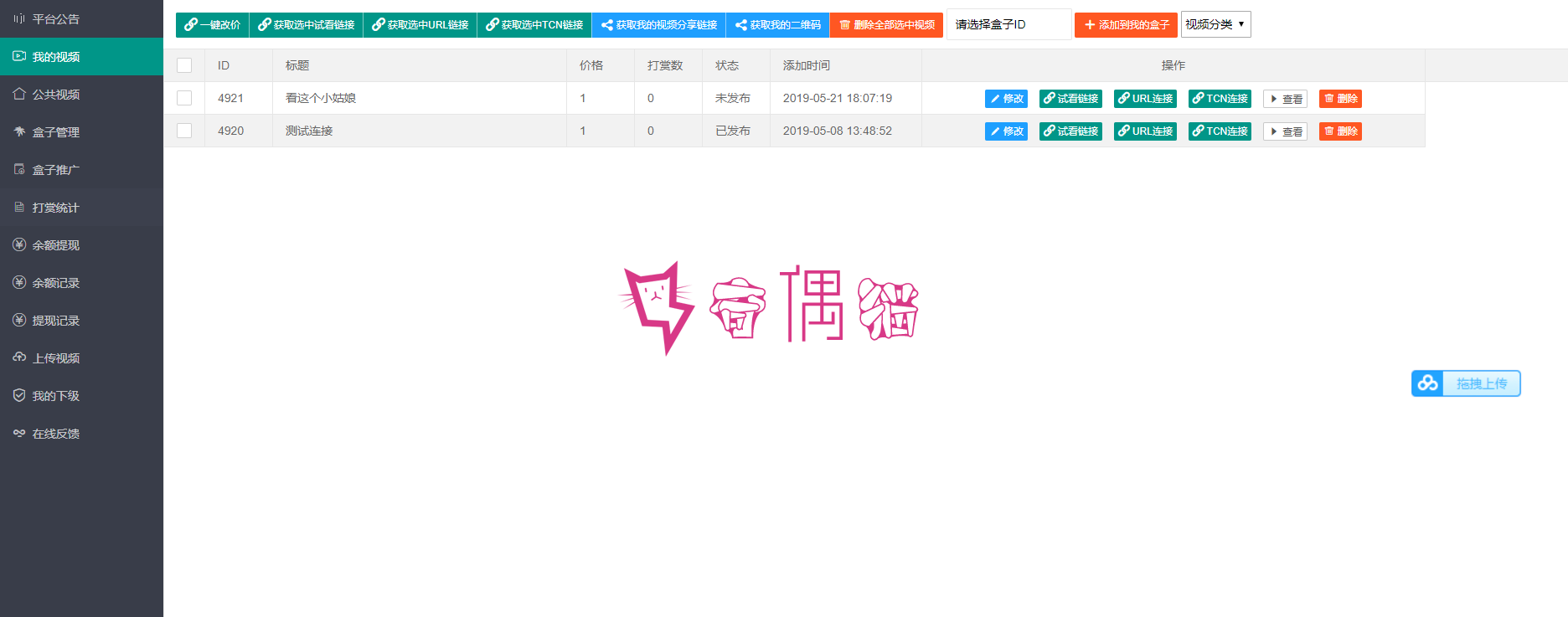The image size is (1568, 617).
Task: Click URL连接 for video 4921
Action: click(x=1145, y=99)
